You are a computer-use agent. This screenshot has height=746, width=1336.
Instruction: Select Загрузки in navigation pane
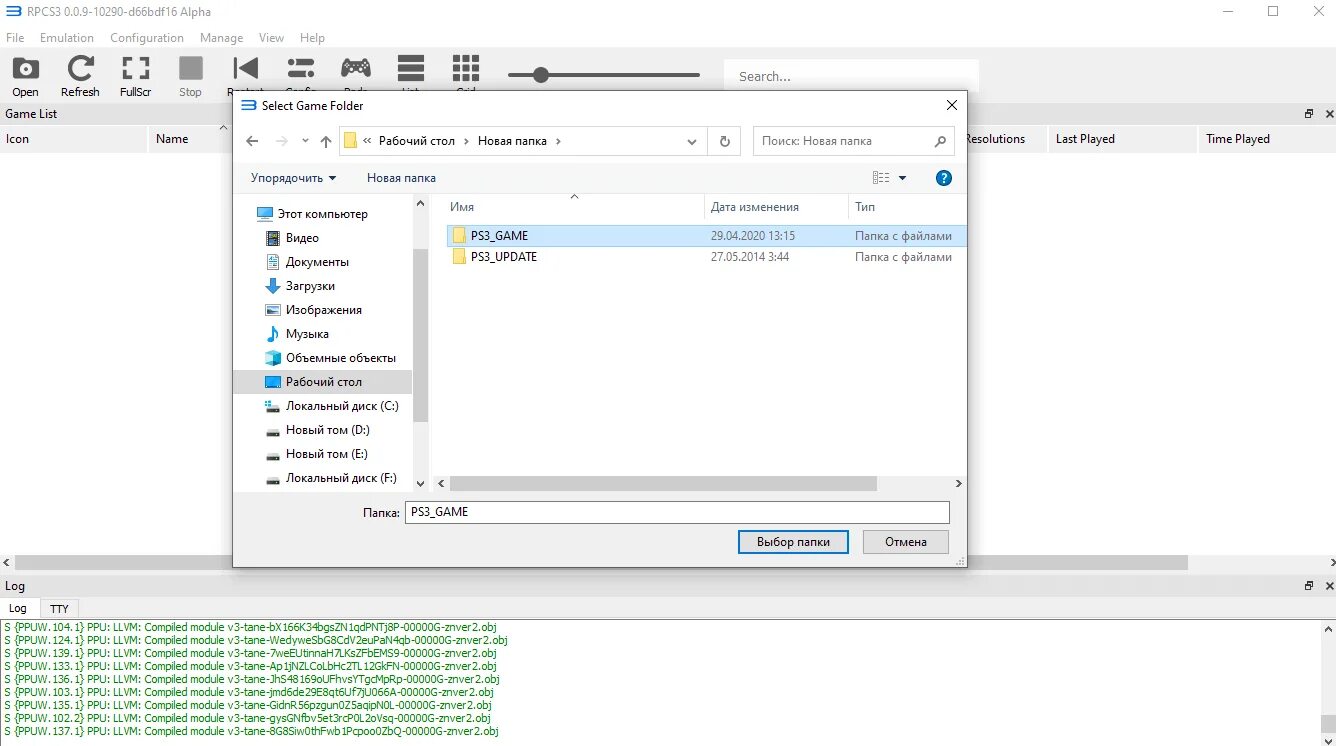click(x=310, y=286)
